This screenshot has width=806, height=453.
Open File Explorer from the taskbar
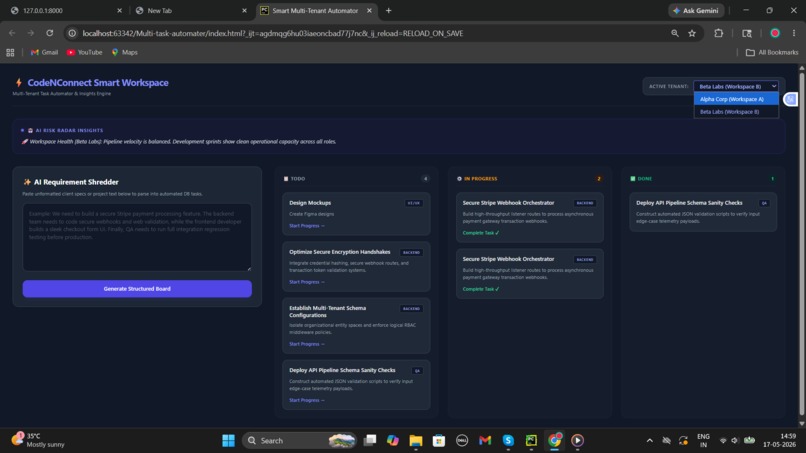[415, 441]
